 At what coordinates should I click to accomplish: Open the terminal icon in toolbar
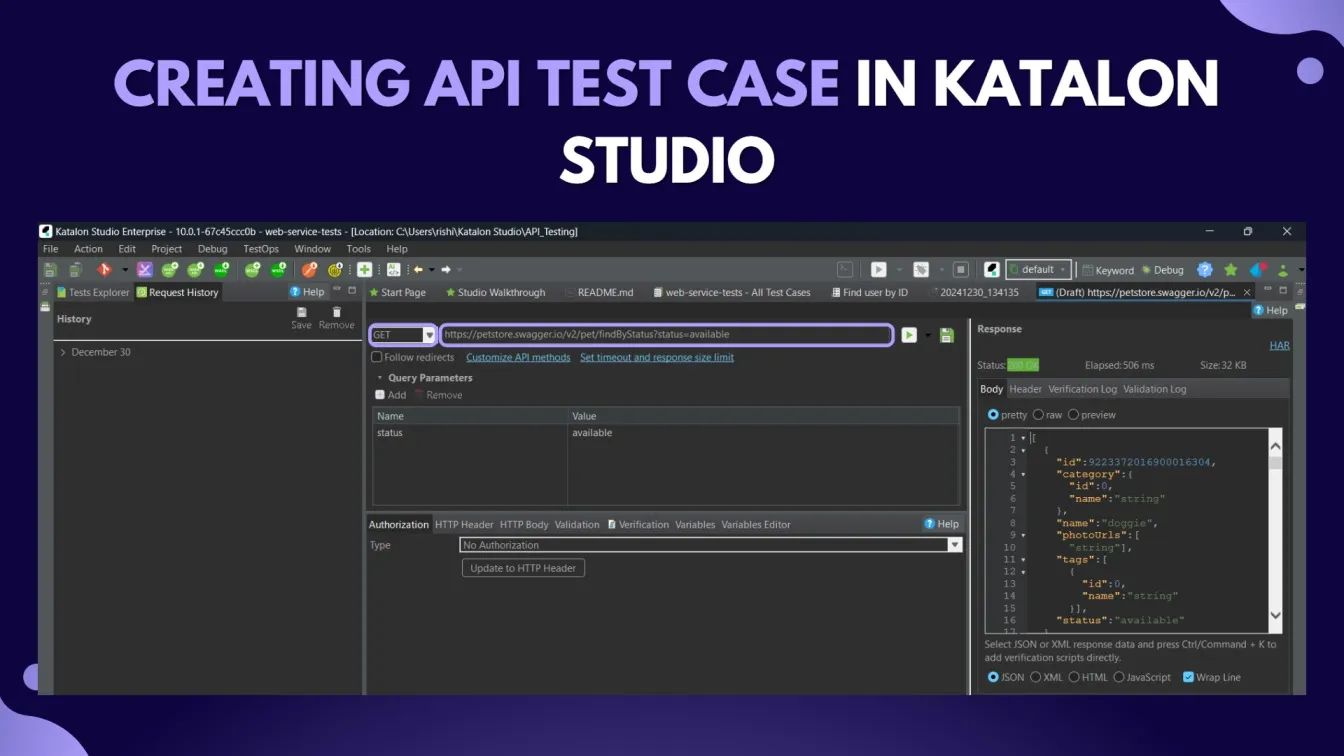click(x=845, y=270)
